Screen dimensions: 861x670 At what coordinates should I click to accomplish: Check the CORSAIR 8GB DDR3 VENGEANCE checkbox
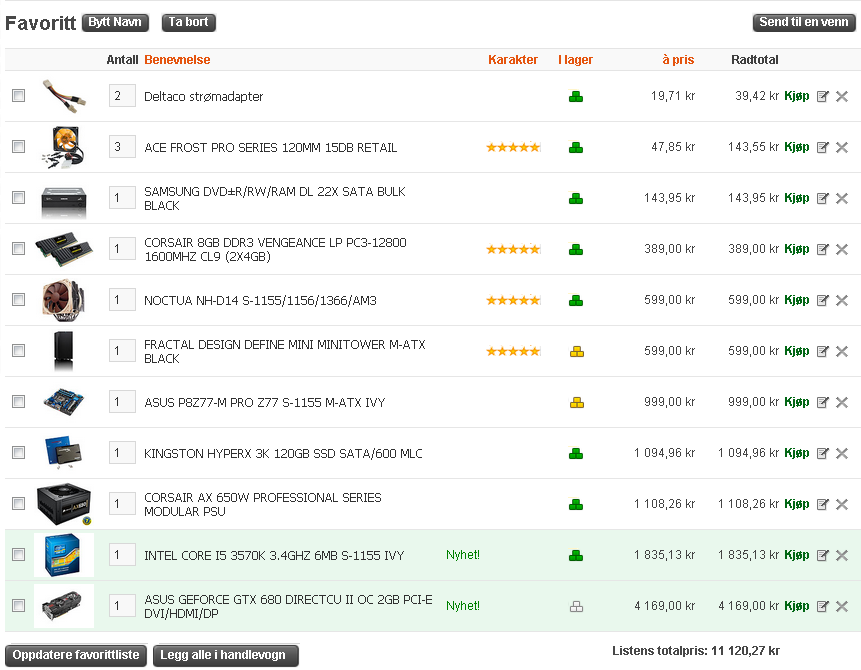(x=19, y=248)
